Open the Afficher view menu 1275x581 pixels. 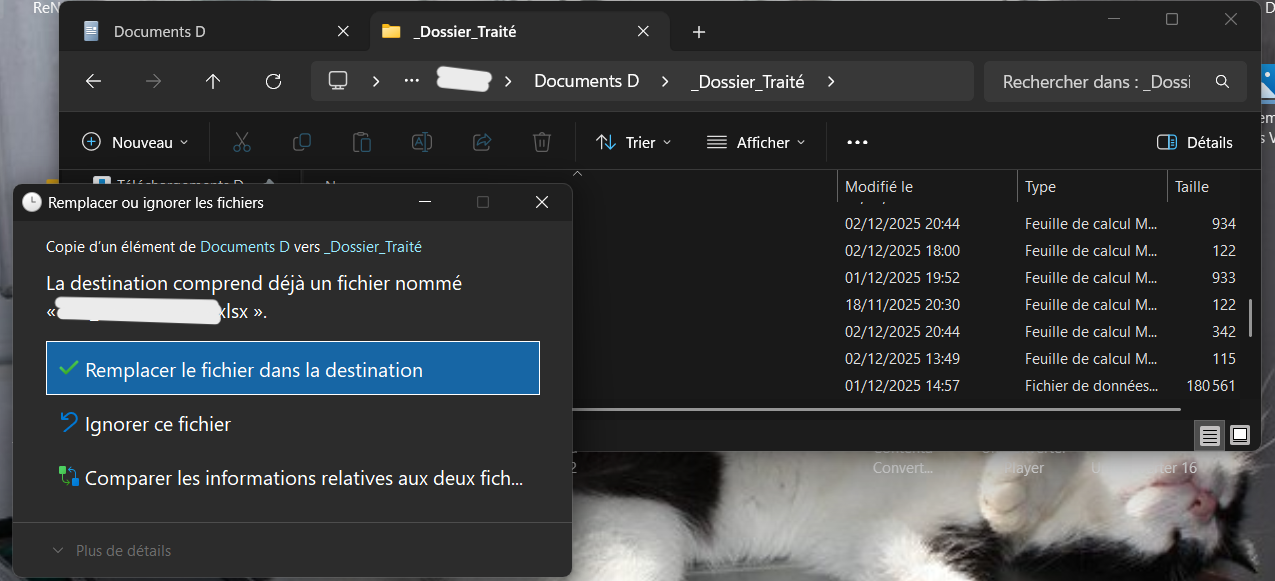(x=757, y=142)
